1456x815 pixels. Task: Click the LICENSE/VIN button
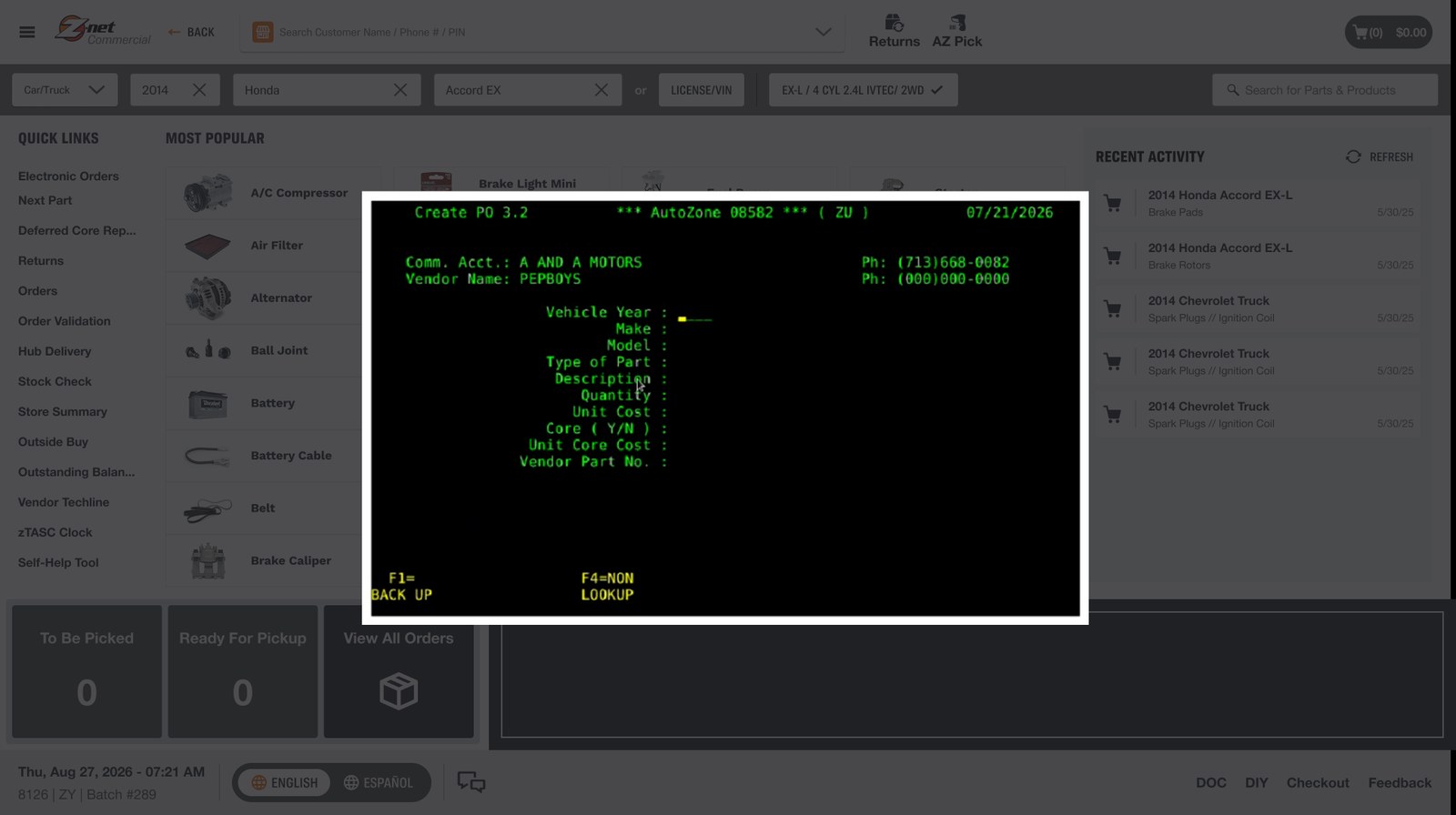(x=701, y=90)
